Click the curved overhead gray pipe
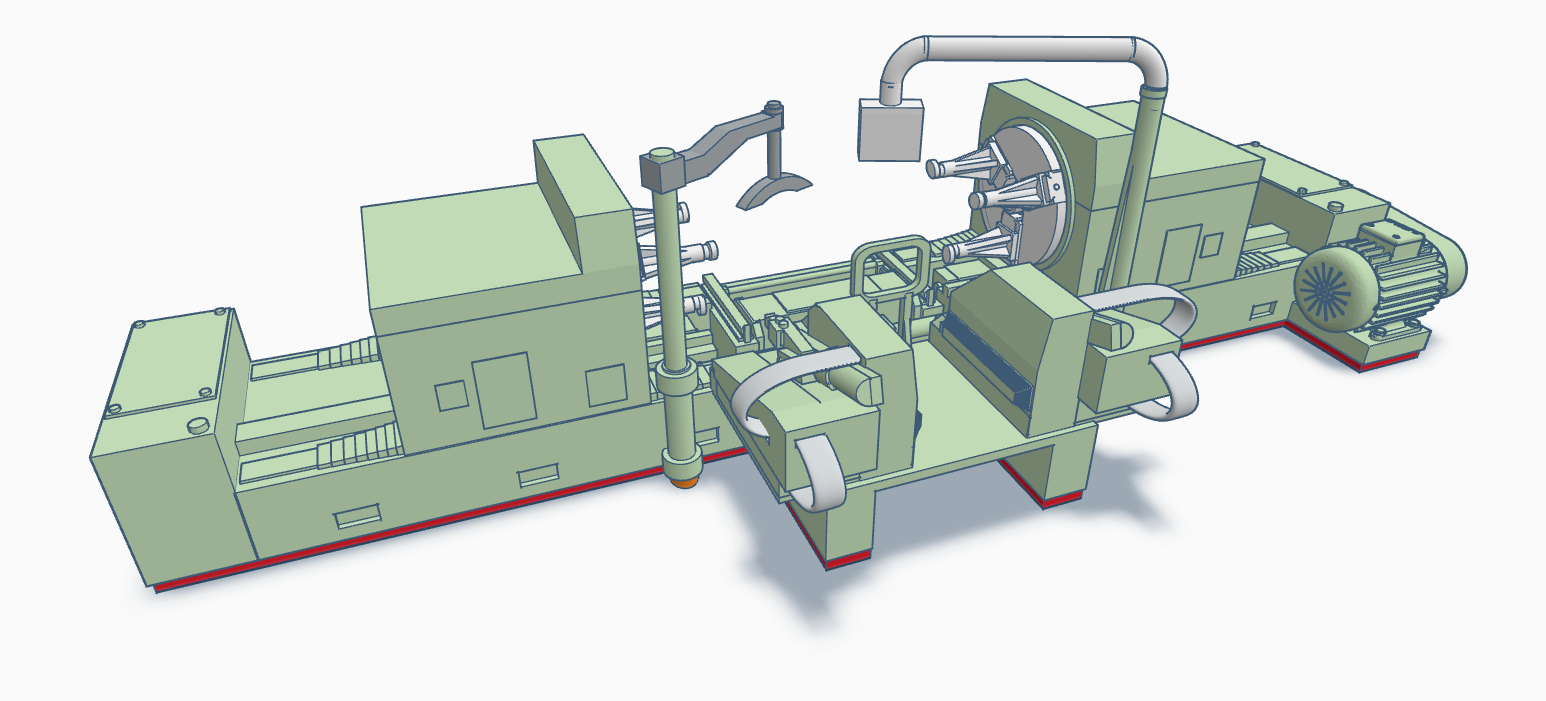The height and width of the screenshot is (701, 1546). tap(1030, 49)
